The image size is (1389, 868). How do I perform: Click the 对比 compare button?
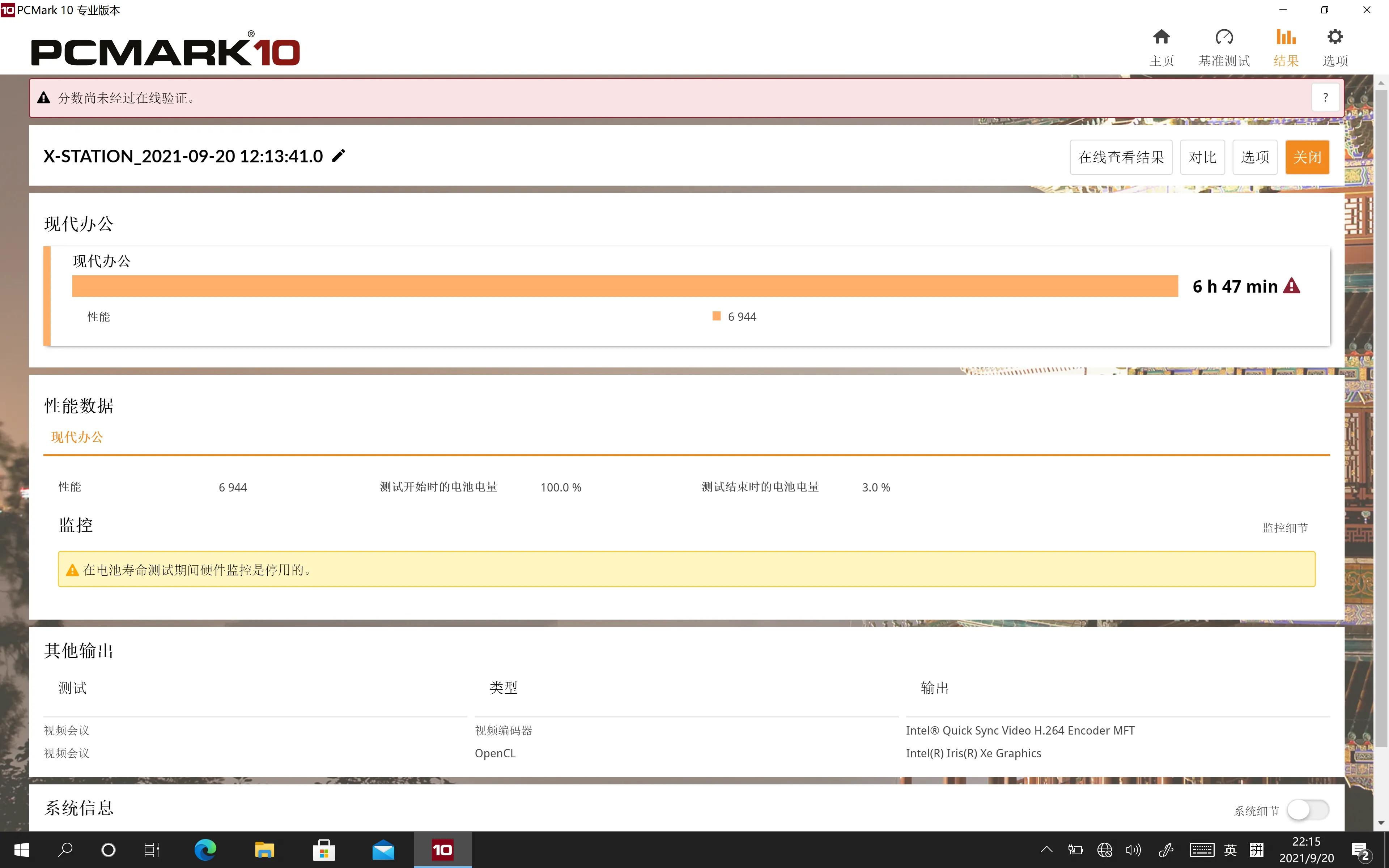1202,157
